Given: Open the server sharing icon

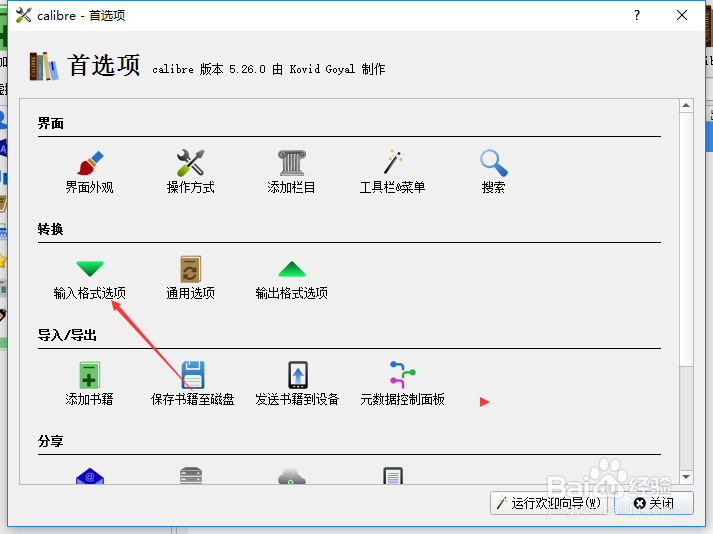Looking at the screenshot, I should click(191, 476).
